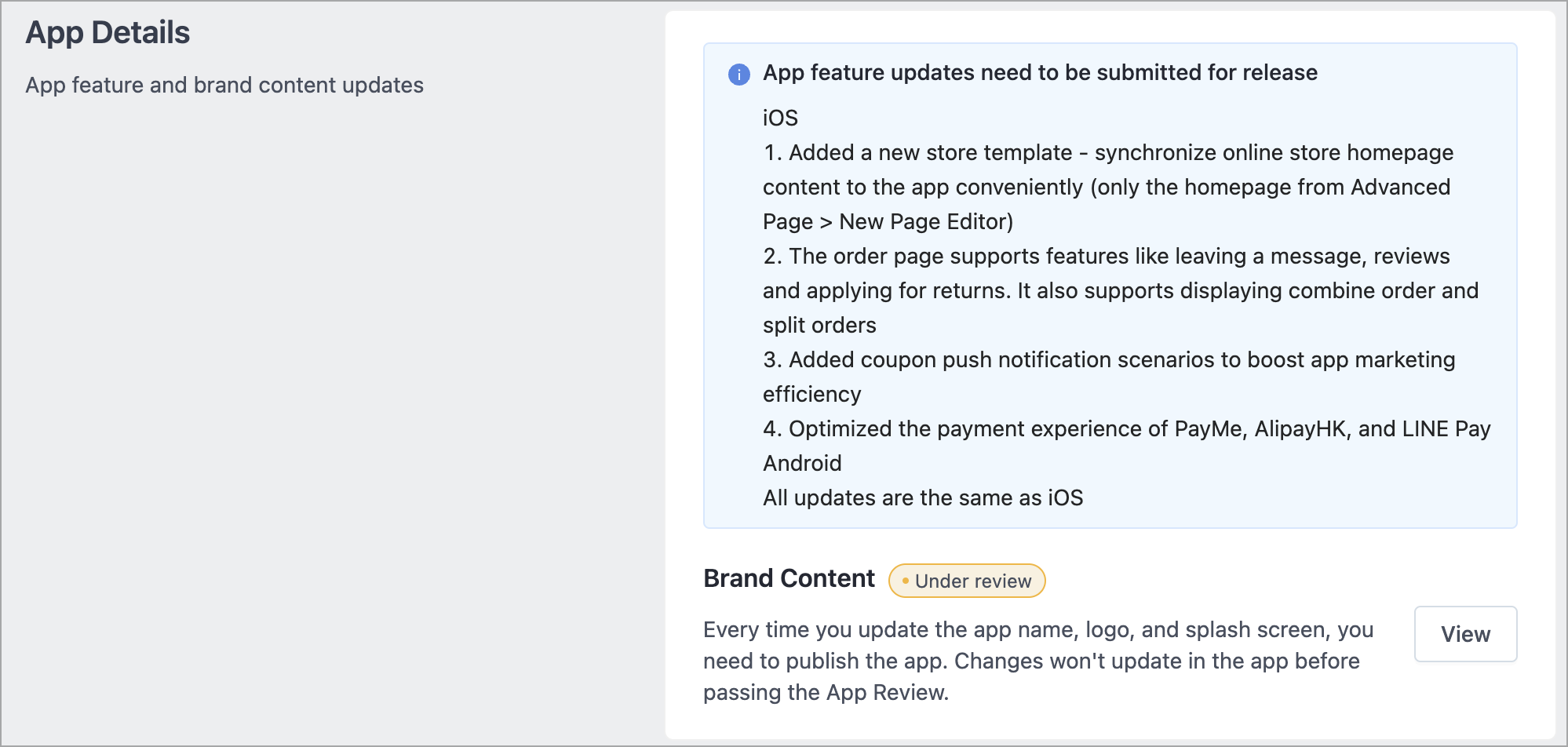1568x747 pixels.
Task: Open Brand Content with the View button
Action: click(x=1465, y=634)
